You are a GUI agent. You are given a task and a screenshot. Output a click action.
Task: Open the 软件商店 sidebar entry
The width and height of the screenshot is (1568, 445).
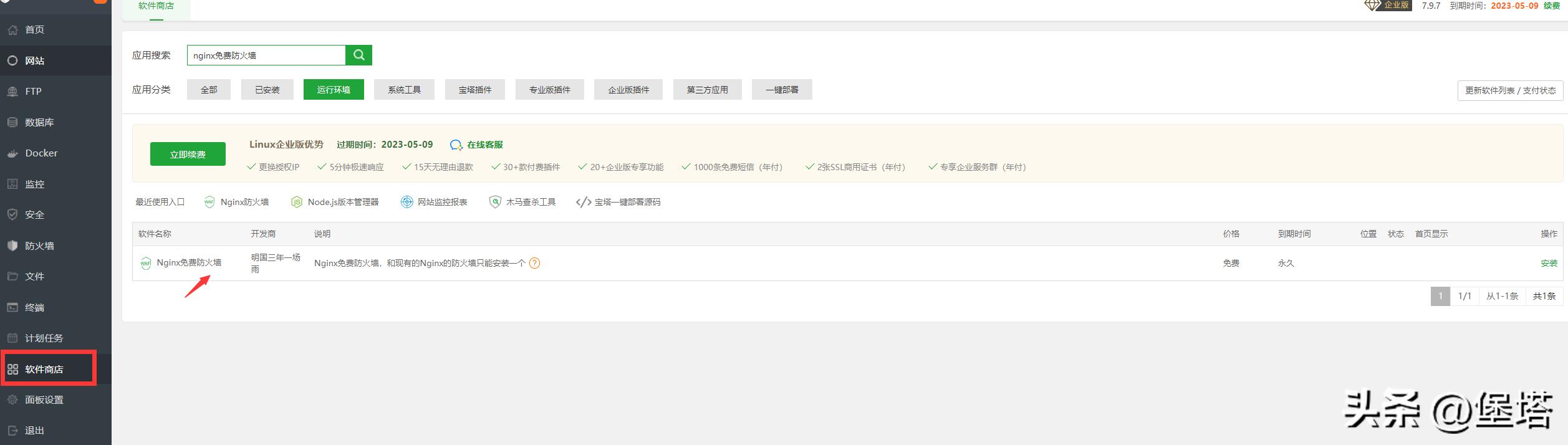tap(55, 369)
